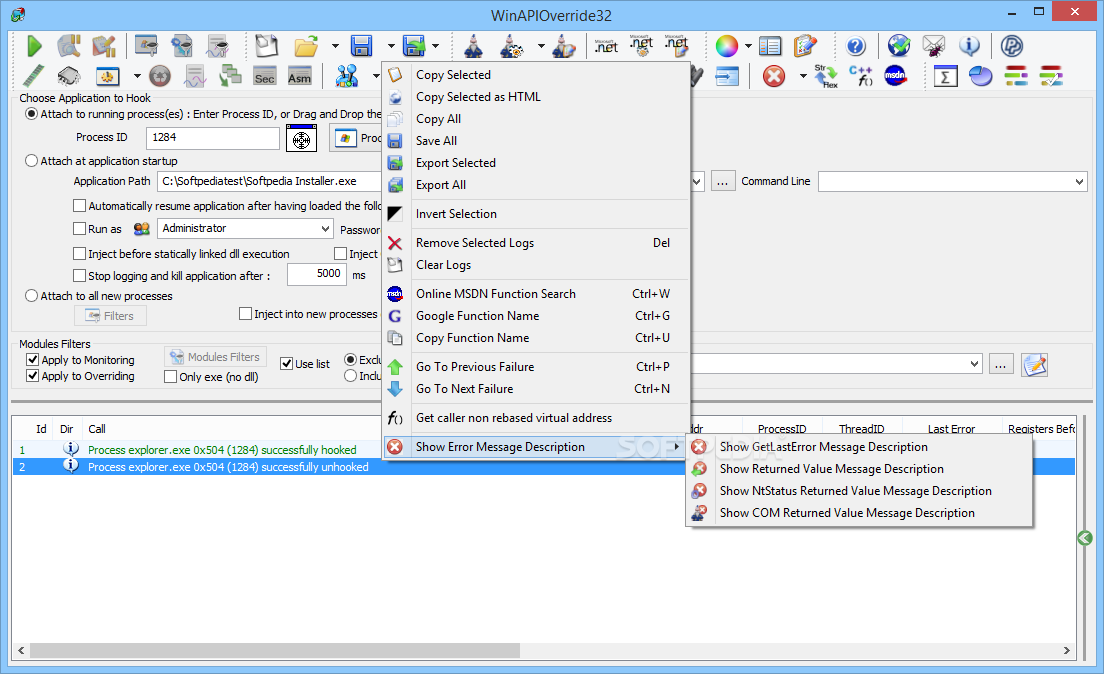Click the Modules Filters button
The width and height of the screenshot is (1104, 674).
point(216,357)
